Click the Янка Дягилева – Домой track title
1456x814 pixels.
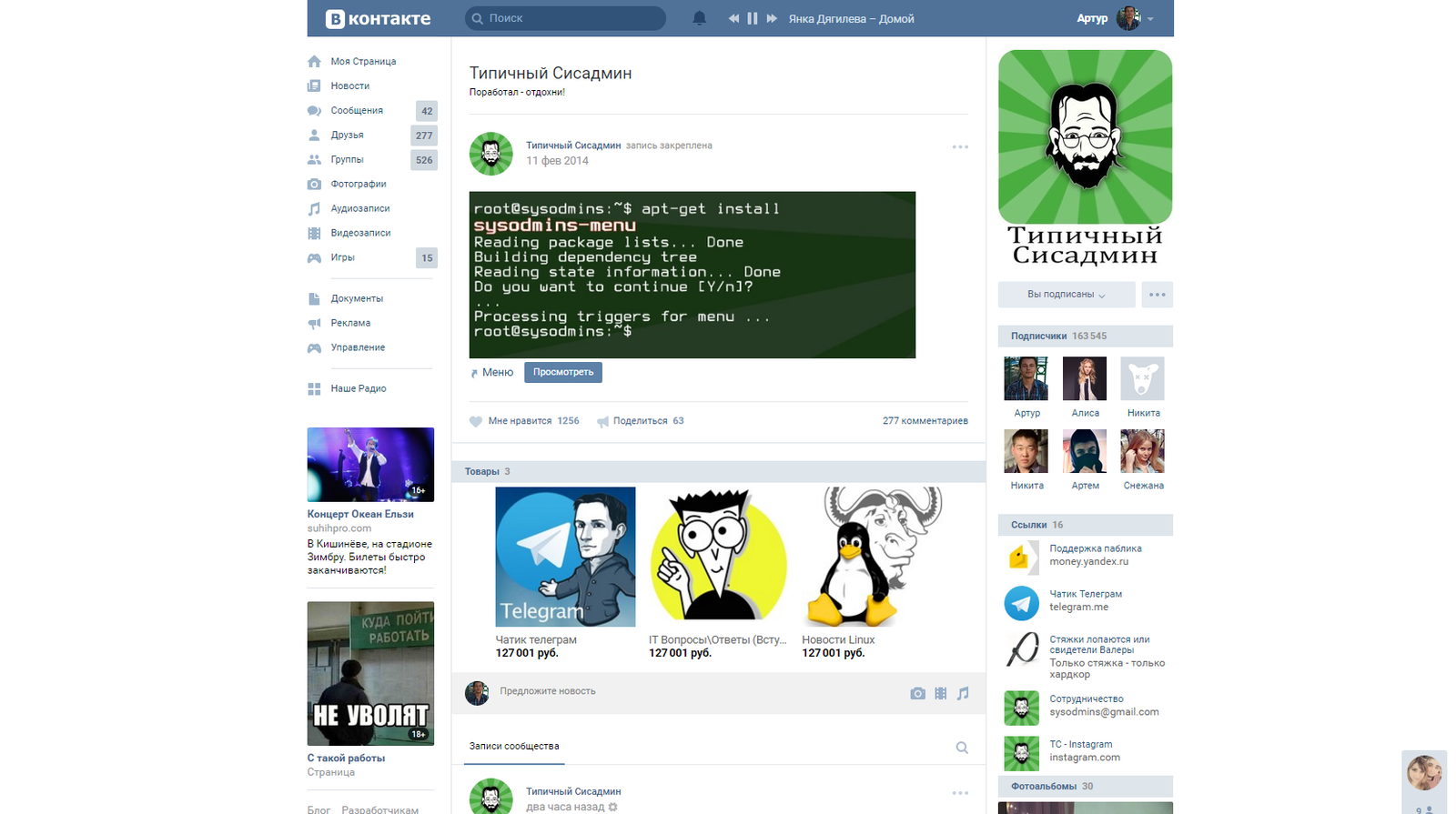tap(851, 19)
